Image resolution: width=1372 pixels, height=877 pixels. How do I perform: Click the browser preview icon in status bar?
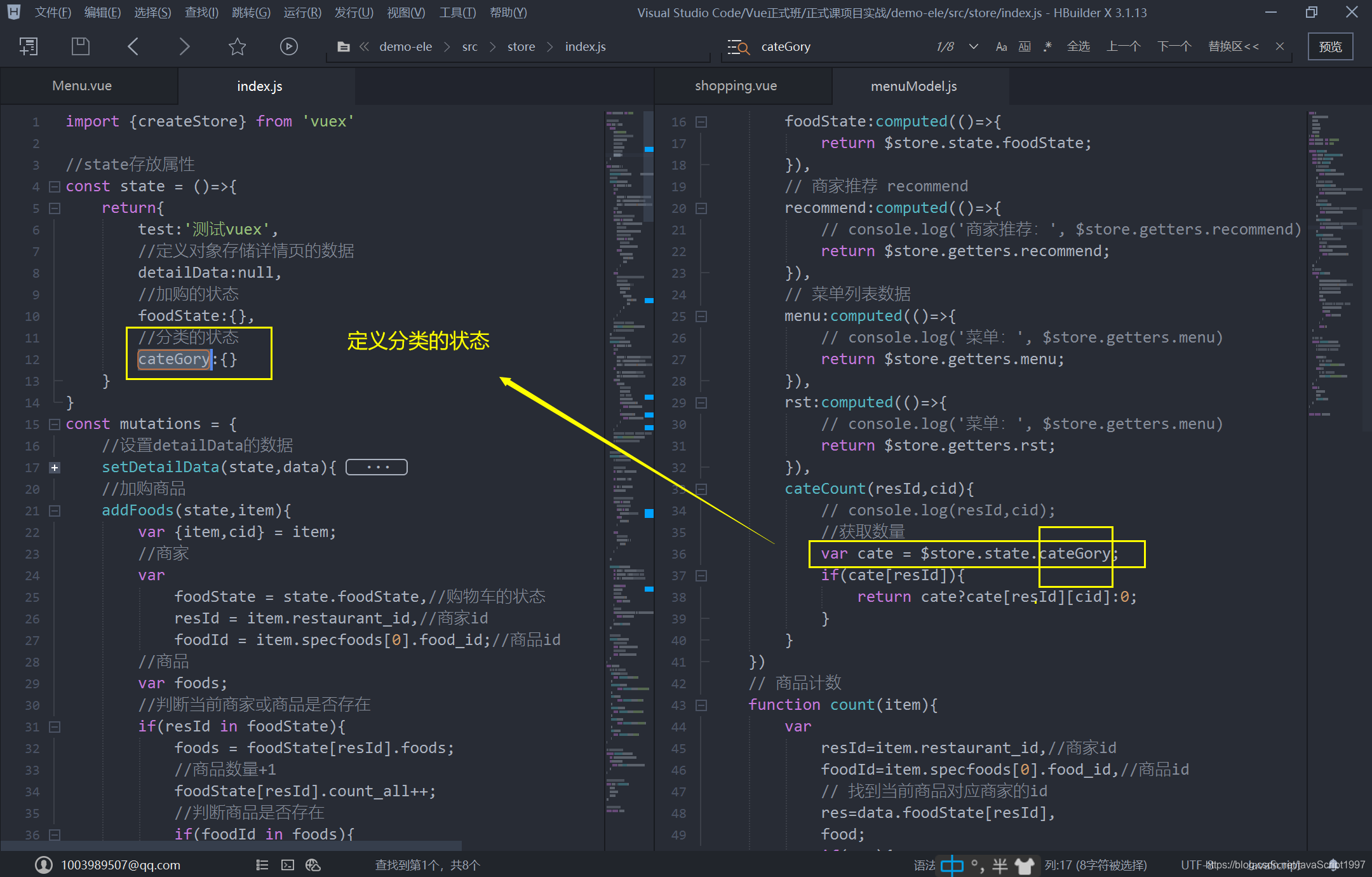pyautogui.click(x=313, y=865)
